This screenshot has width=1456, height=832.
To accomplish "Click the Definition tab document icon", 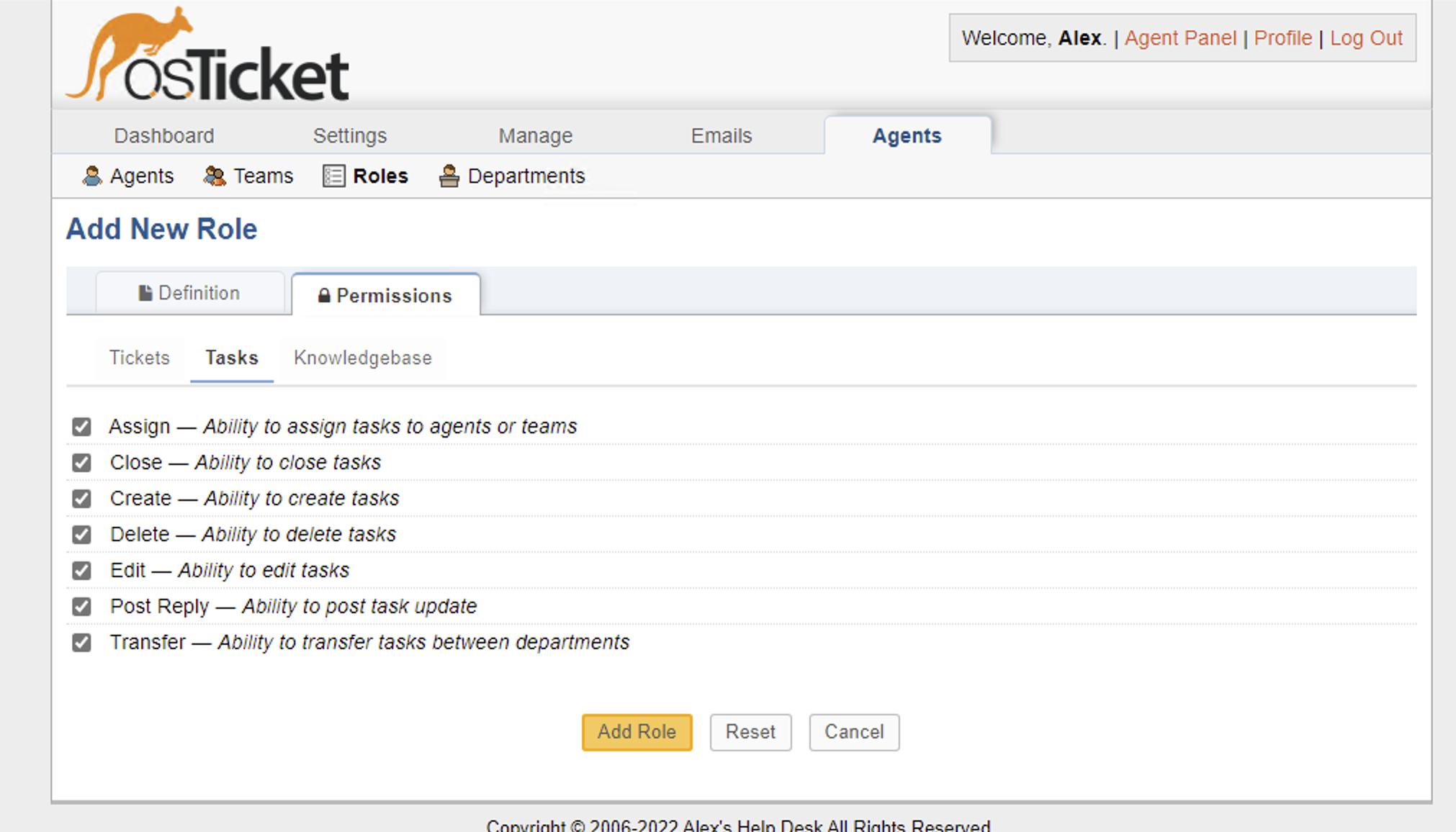I will 145,293.
